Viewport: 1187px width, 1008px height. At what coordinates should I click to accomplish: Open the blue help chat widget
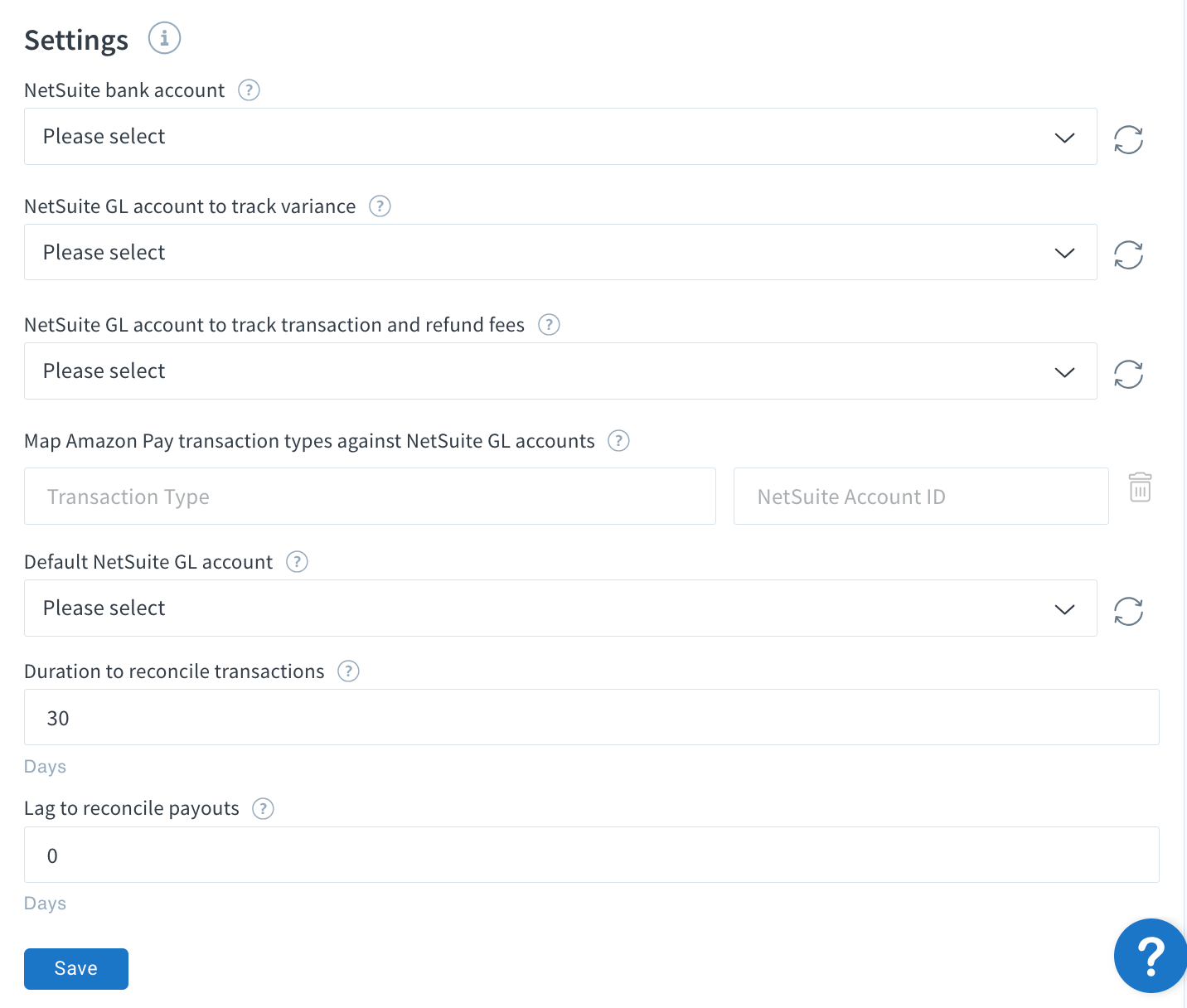pyautogui.click(x=1151, y=956)
